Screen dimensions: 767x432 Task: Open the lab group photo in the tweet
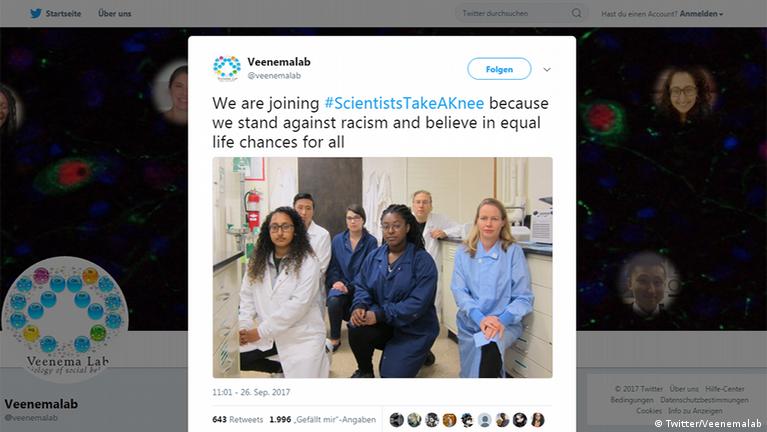tap(383, 268)
